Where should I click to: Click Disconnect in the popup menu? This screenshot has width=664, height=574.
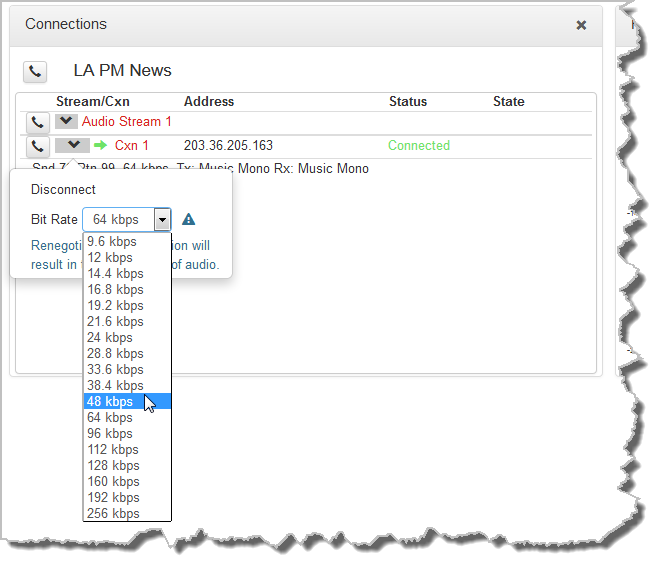(63, 189)
